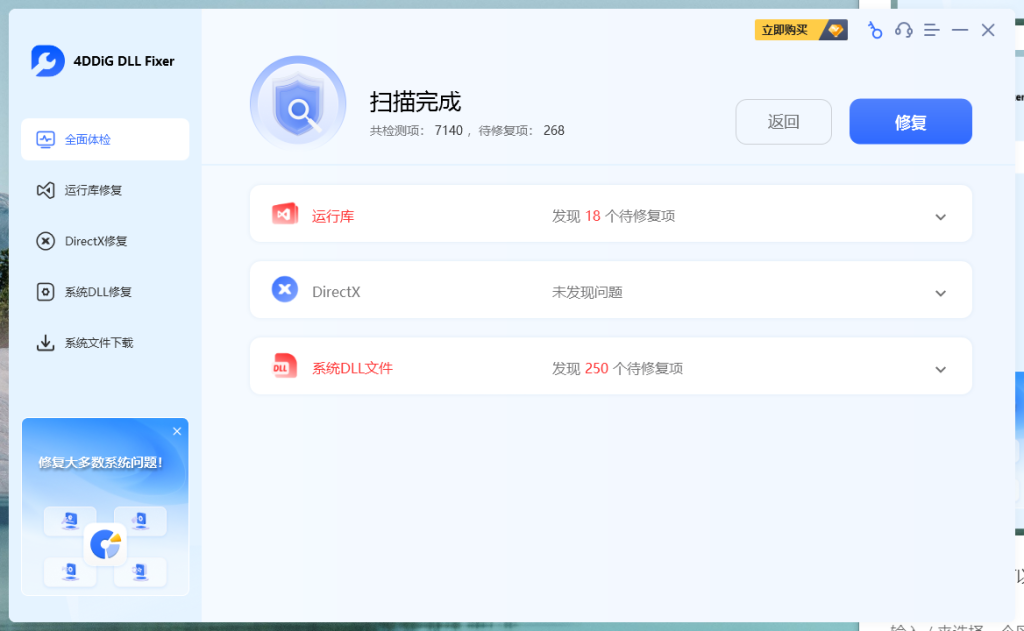Open 运行库修复 from the sidebar
This screenshot has width=1024, height=631.
tap(86, 190)
